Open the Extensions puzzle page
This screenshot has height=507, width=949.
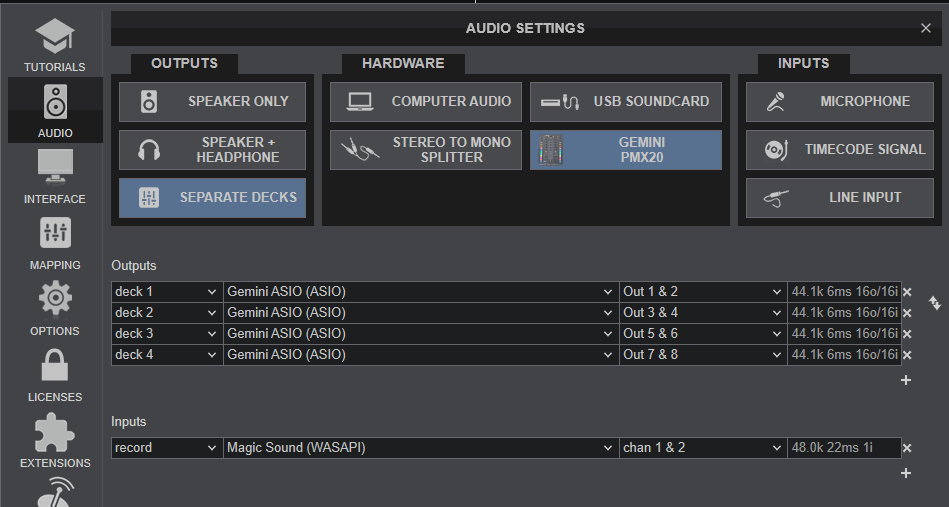55,440
